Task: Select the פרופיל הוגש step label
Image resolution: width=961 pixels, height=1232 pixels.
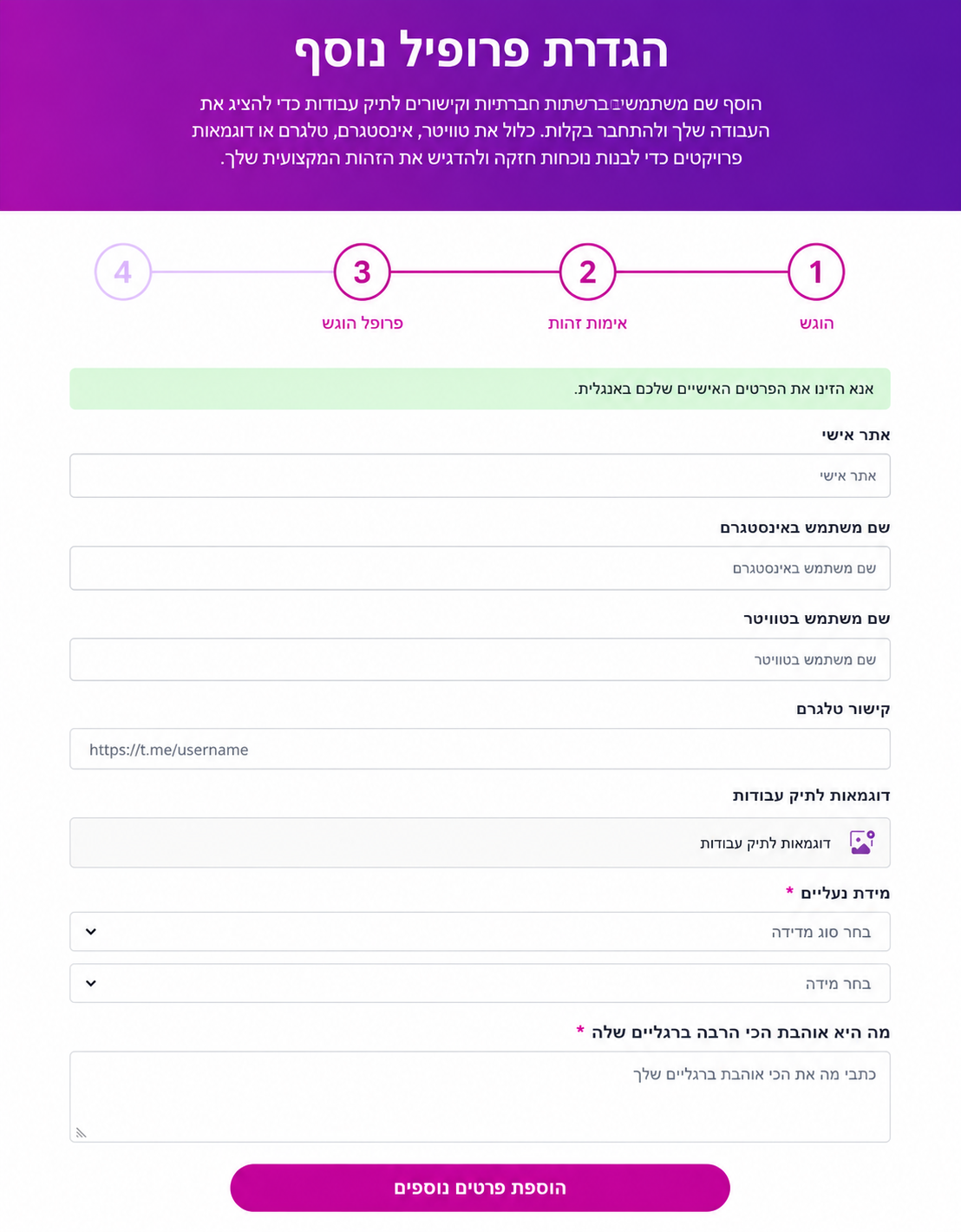Action: (363, 323)
